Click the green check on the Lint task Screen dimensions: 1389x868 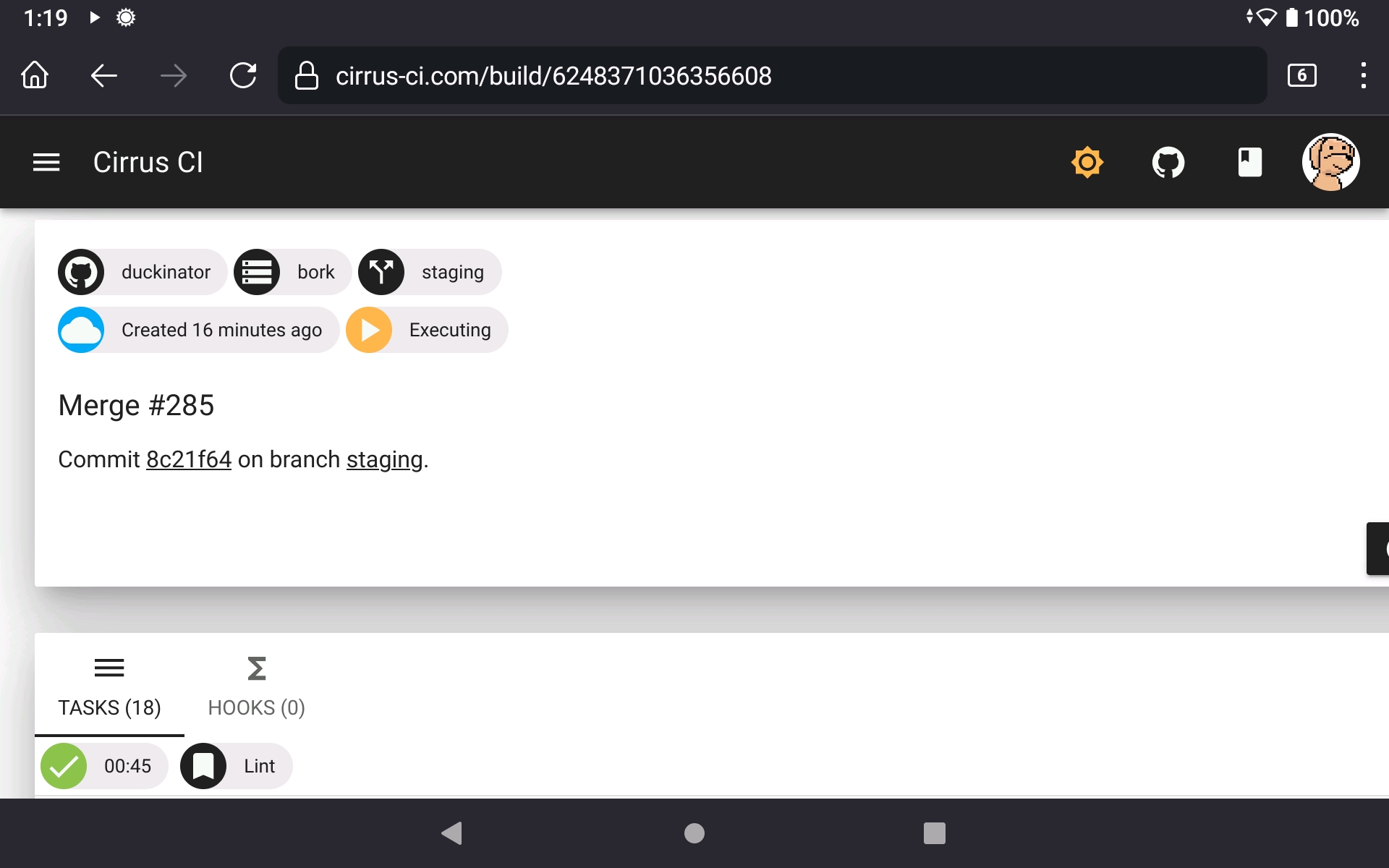coord(64,766)
